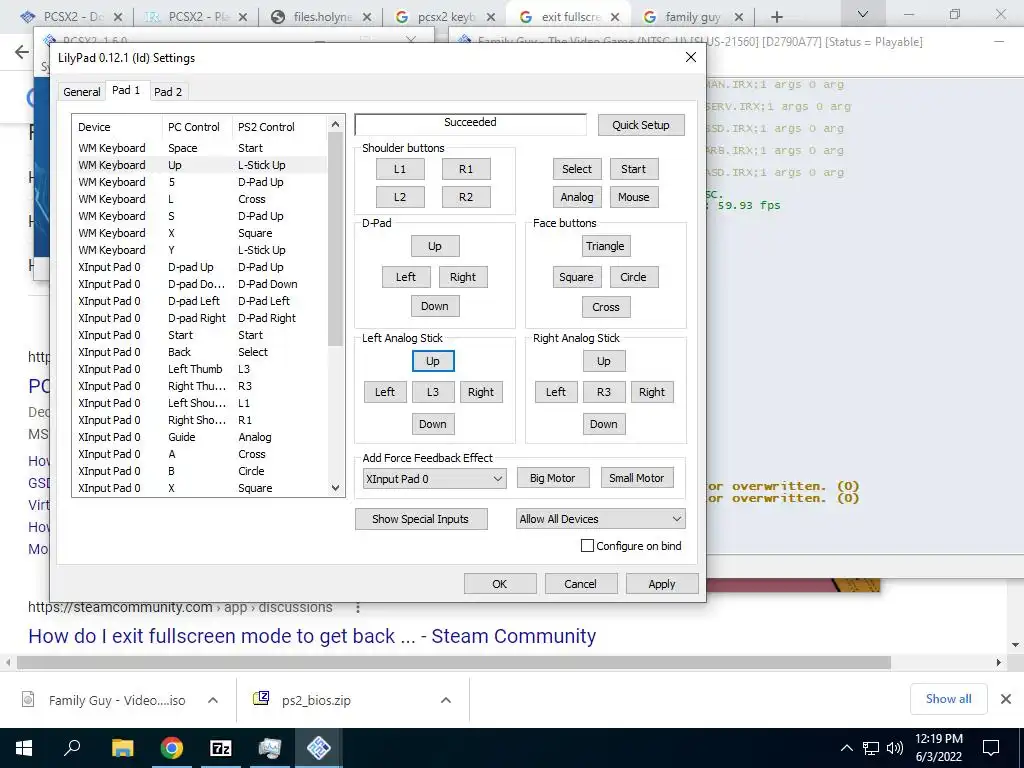The image size is (1024, 768).
Task: Switch to the General tab
Action: point(82,91)
